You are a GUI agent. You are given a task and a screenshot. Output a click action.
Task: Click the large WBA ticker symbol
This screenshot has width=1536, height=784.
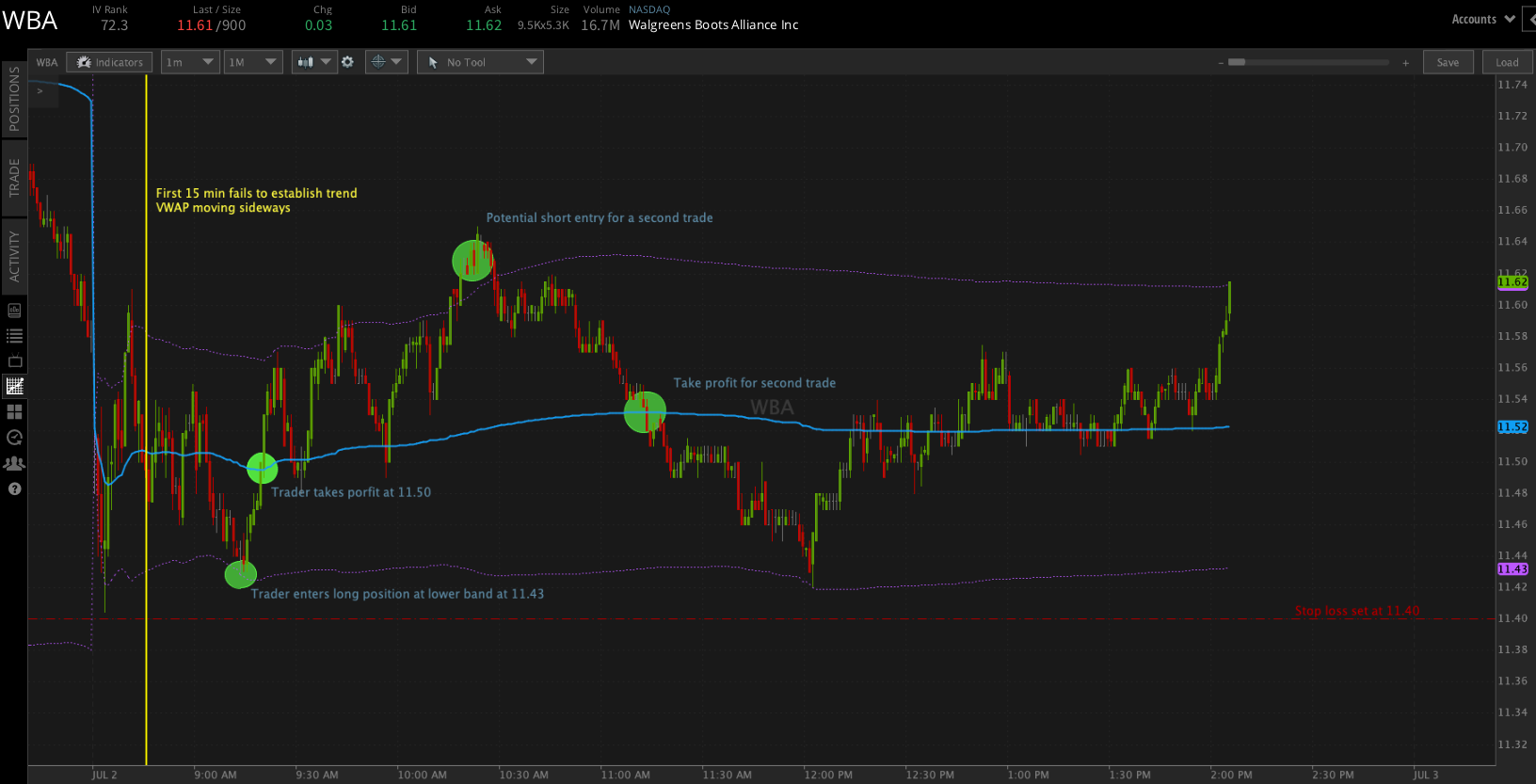coord(30,21)
